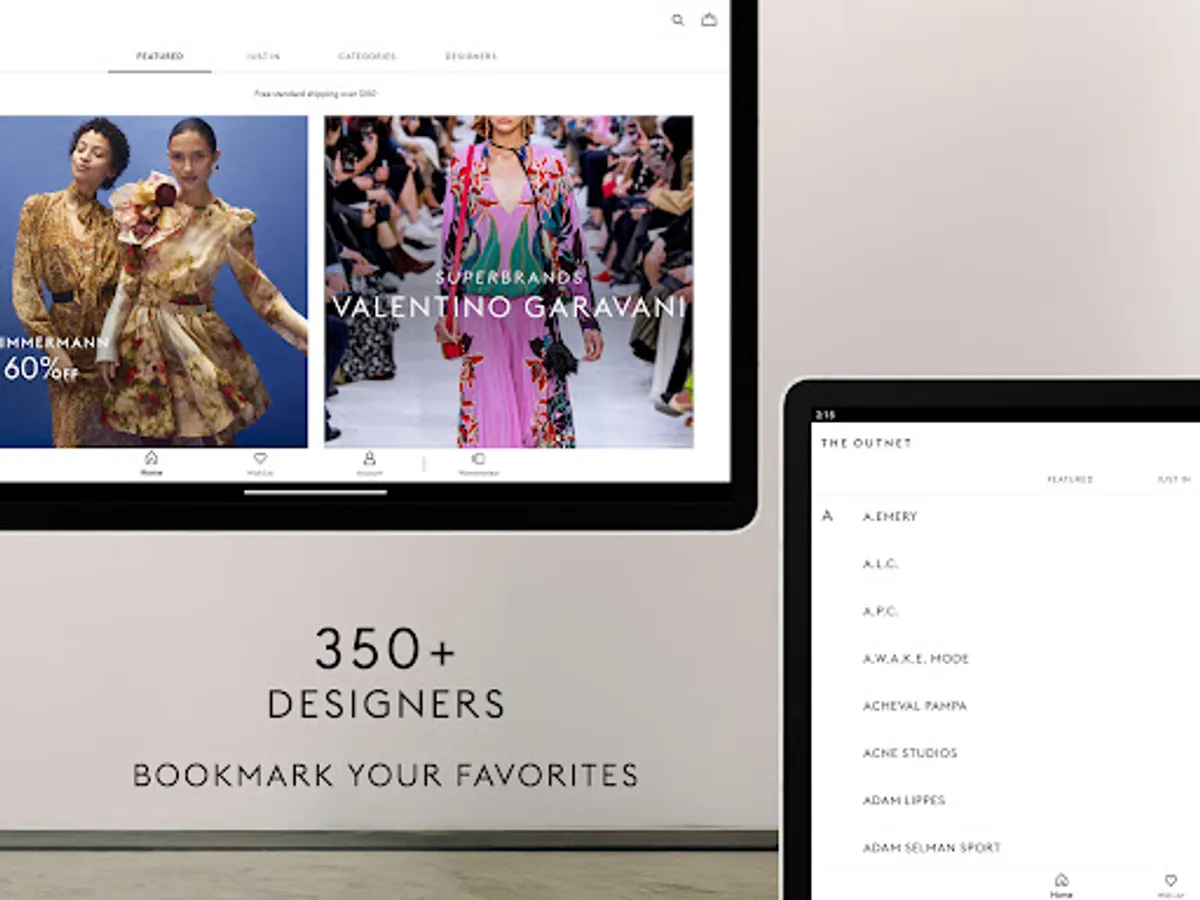1200x900 pixels.
Task: Select designer Acheval Pampa
Action: pos(914,706)
